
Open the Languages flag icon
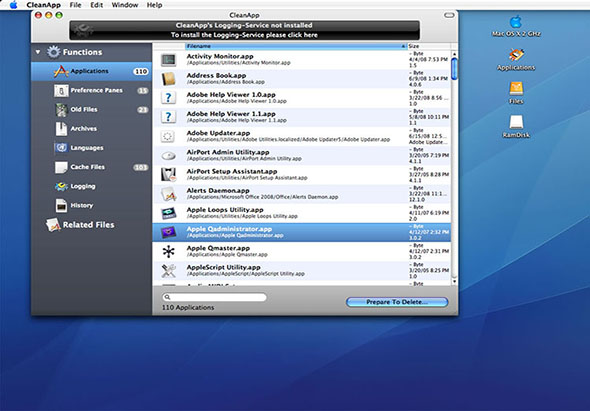61,148
